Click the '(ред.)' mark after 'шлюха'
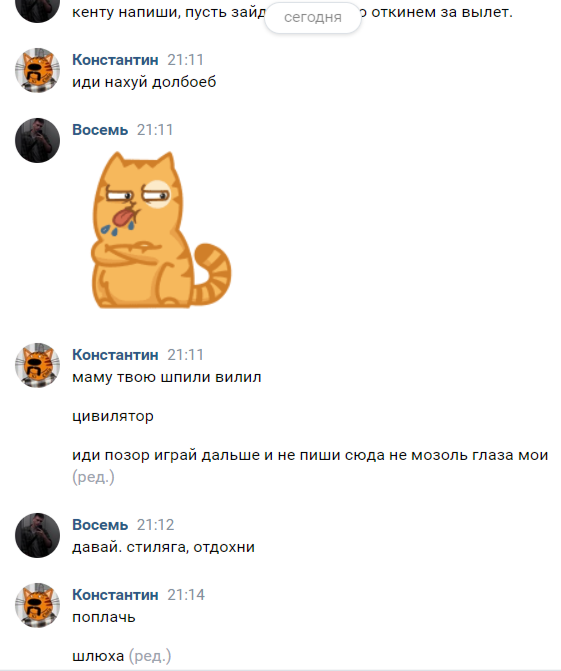 [x=150, y=656]
